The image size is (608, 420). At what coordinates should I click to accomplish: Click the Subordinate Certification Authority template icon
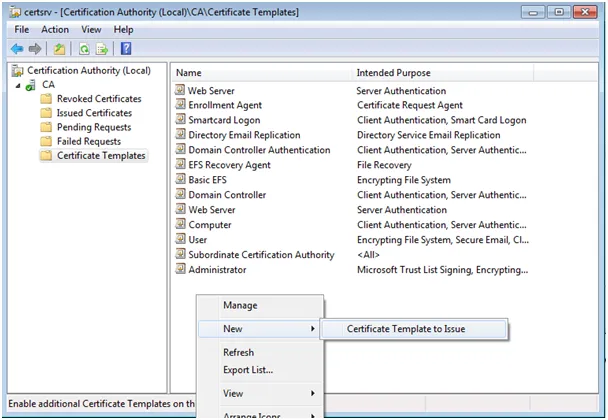[x=180, y=254]
